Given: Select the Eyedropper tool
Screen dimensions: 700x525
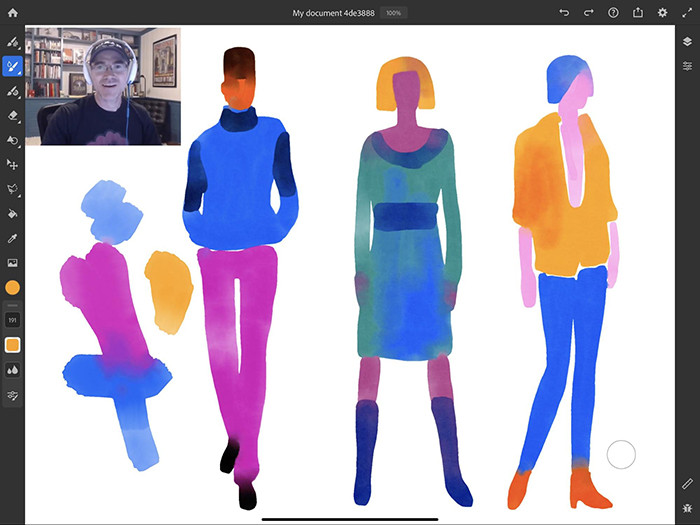Looking at the screenshot, I should 13,238.
